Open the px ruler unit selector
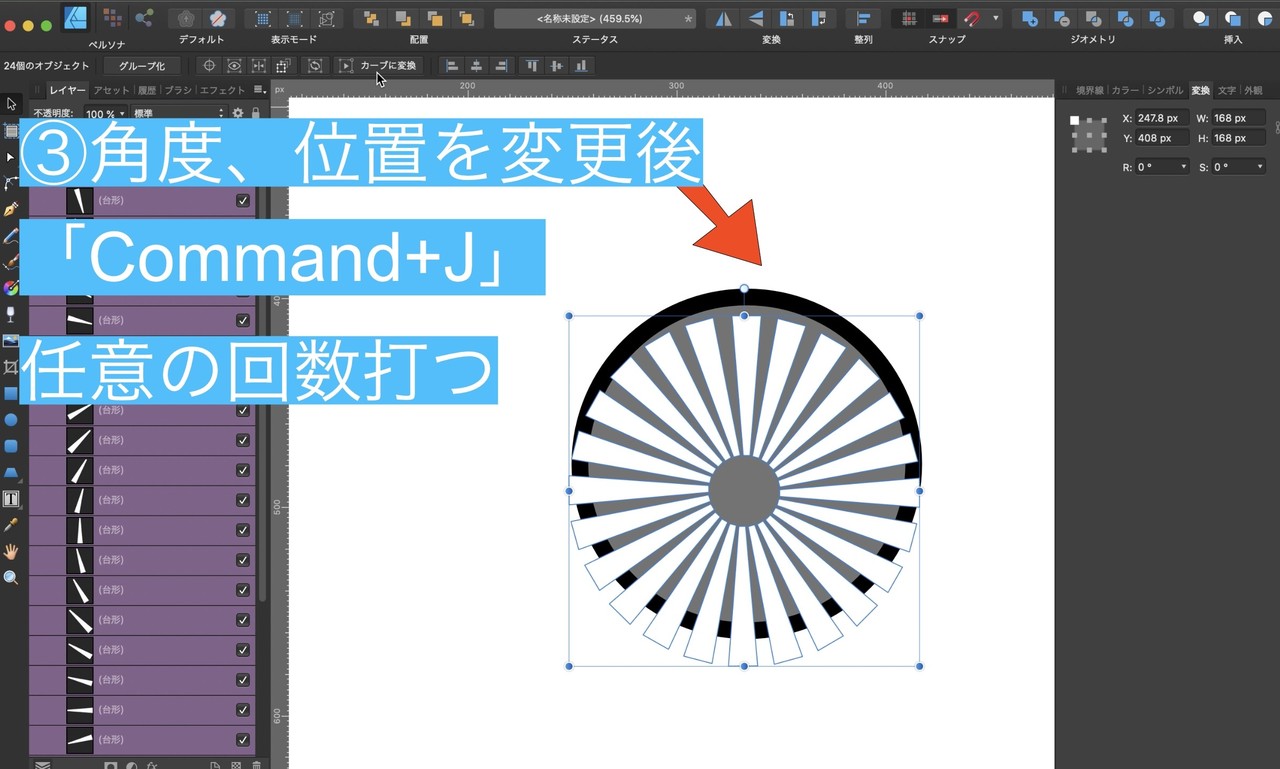This screenshot has height=769, width=1280. click(280, 90)
